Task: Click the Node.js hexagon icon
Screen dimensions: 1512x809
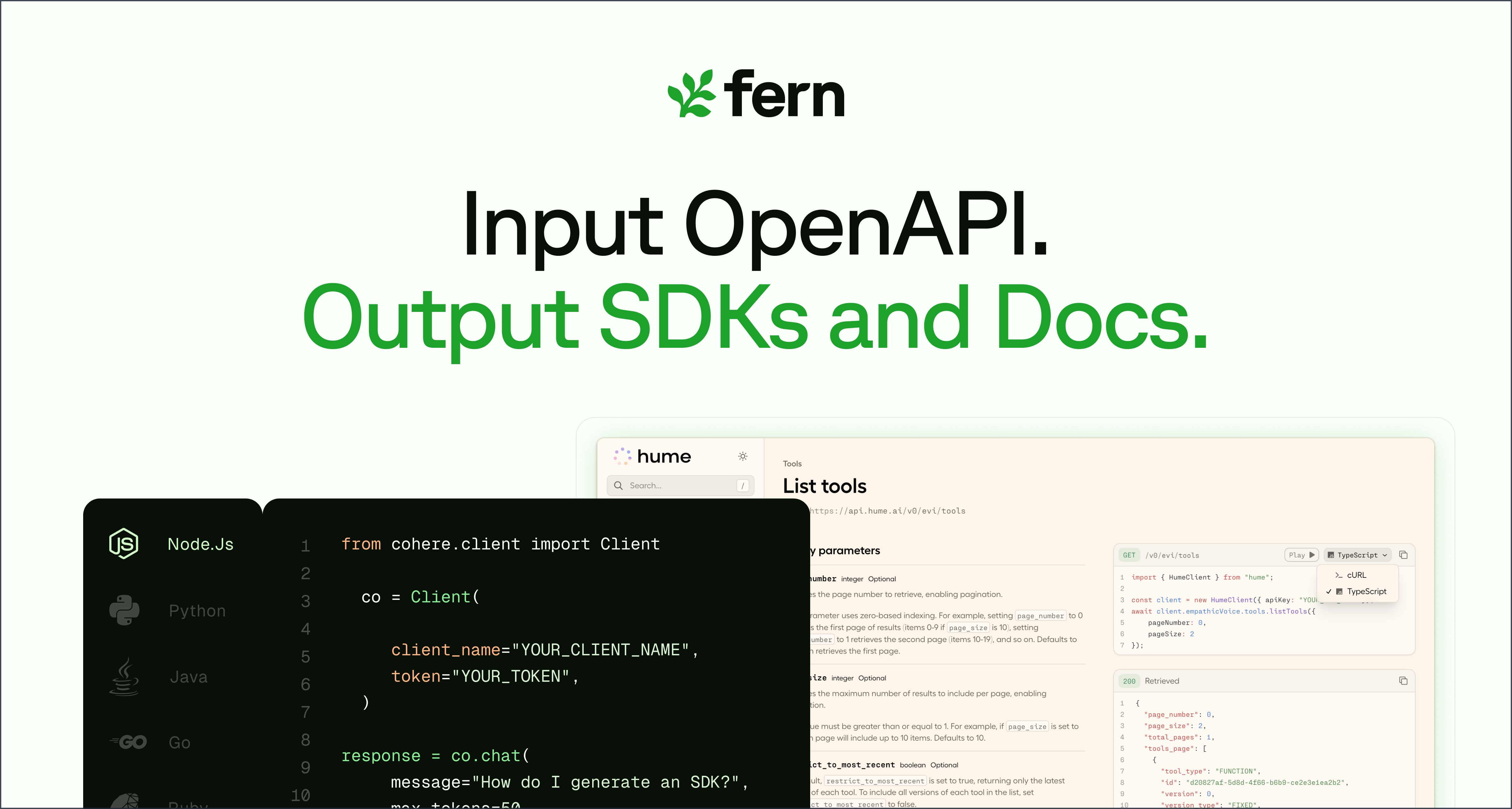Action: [x=124, y=544]
